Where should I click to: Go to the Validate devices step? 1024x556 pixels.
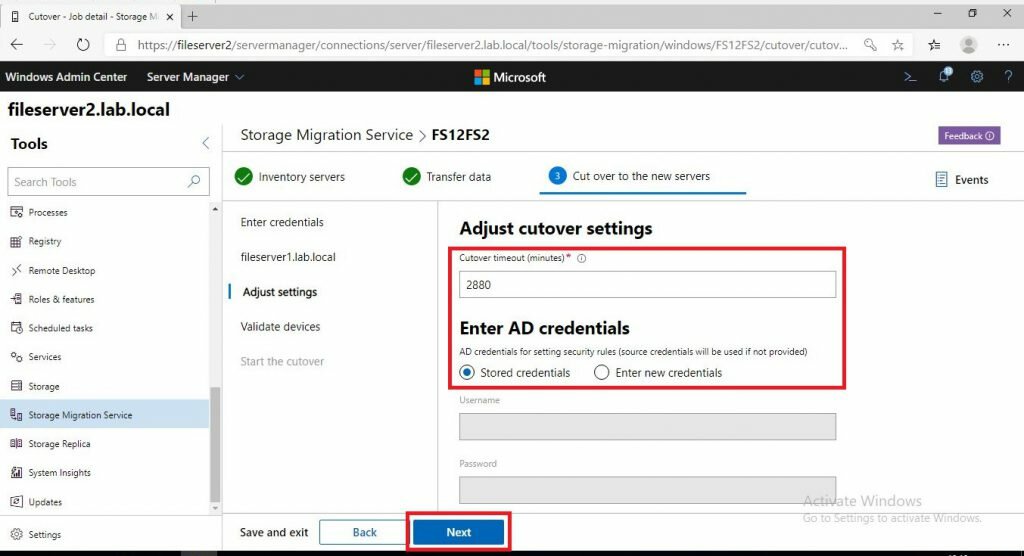click(280, 327)
